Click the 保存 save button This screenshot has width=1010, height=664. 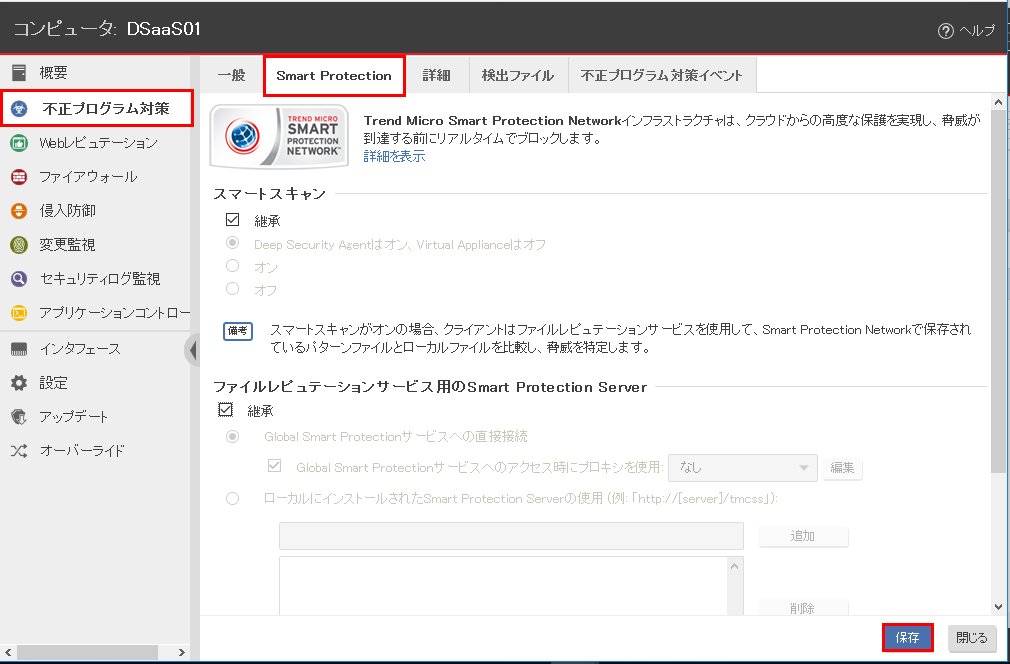tap(907, 637)
